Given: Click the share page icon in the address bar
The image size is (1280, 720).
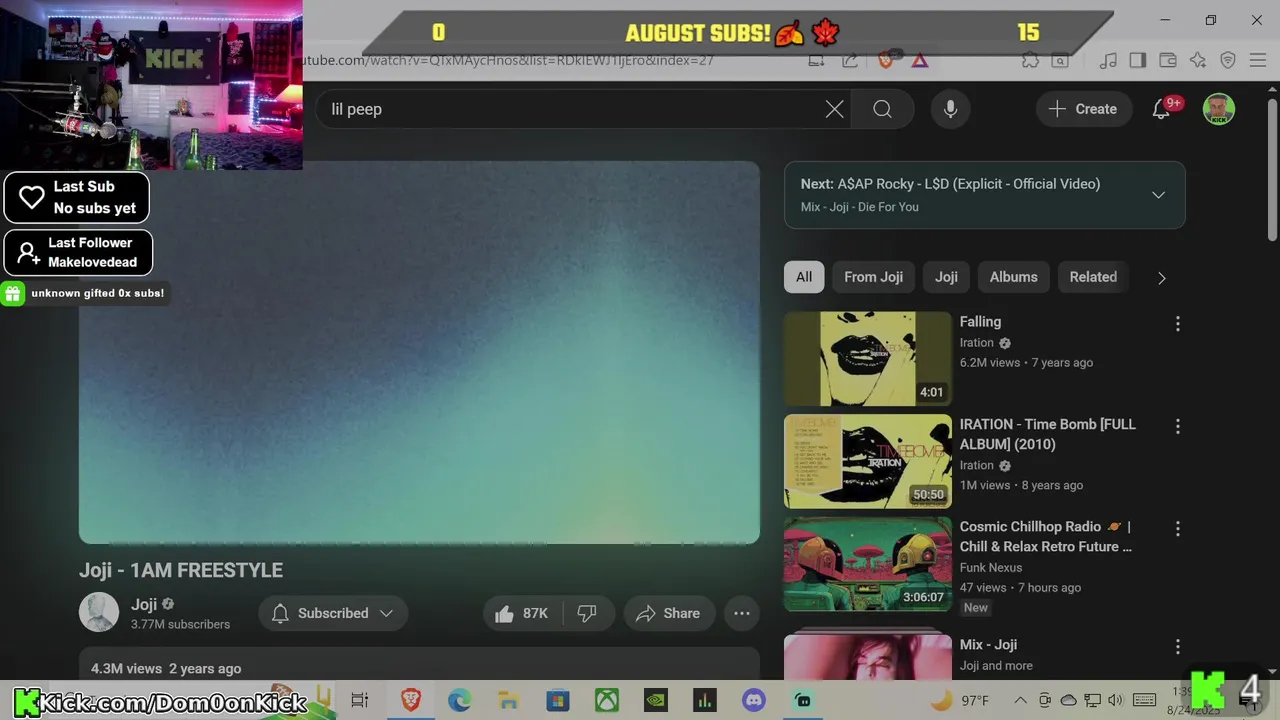Looking at the screenshot, I should (850, 60).
